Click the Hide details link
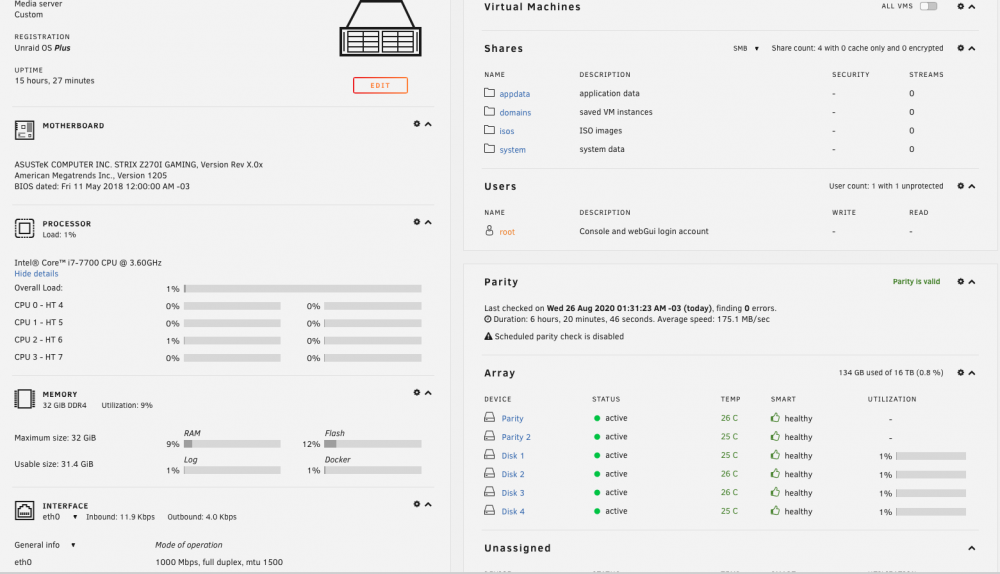 tap(36, 274)
